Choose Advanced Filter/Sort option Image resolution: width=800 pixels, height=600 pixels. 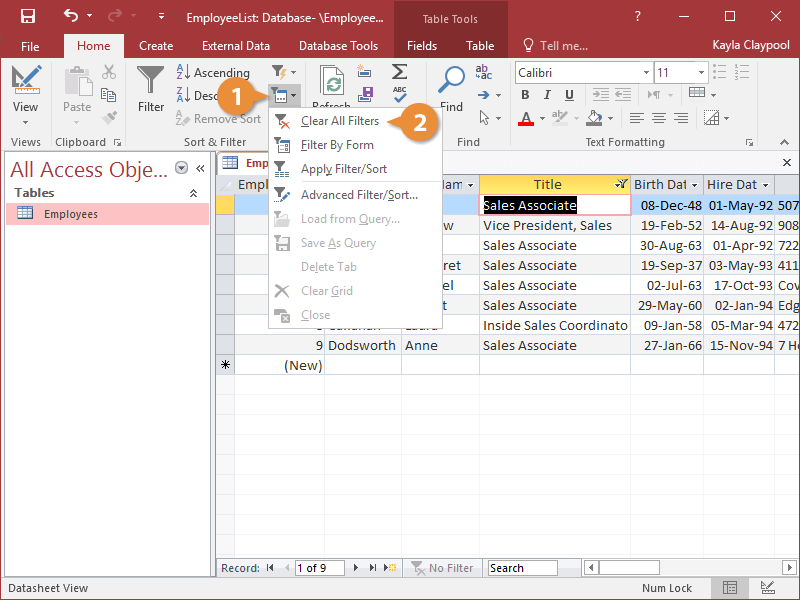(x=359, y=195)
